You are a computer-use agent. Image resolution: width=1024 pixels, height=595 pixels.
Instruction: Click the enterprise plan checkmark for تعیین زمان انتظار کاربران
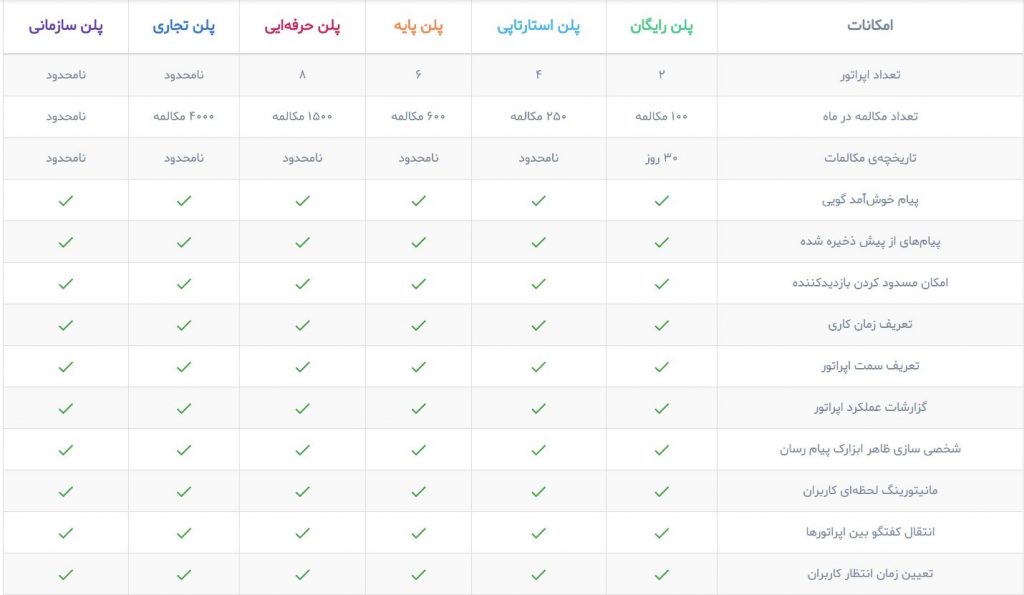coord(65,575)
